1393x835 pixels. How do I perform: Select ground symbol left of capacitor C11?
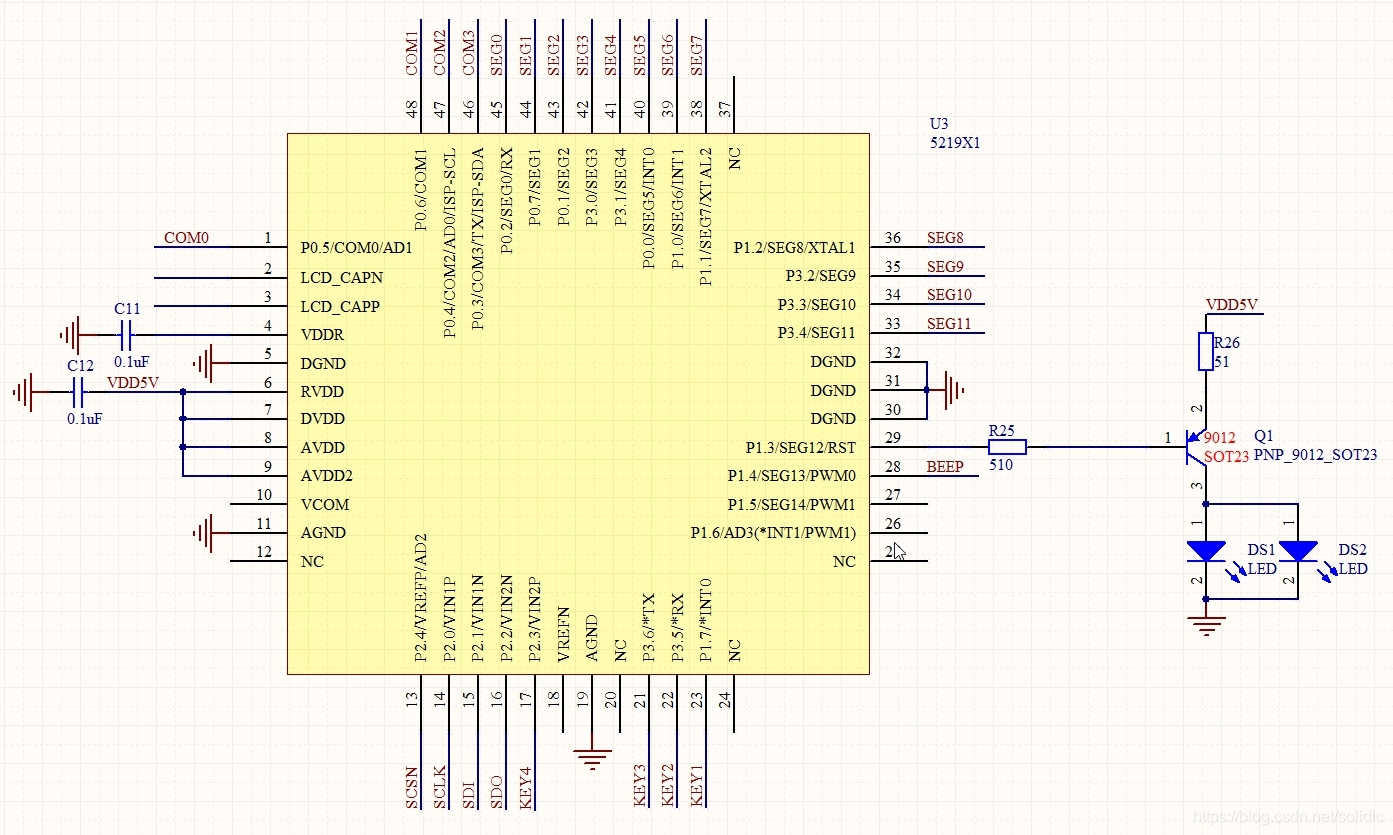point(70,334)
